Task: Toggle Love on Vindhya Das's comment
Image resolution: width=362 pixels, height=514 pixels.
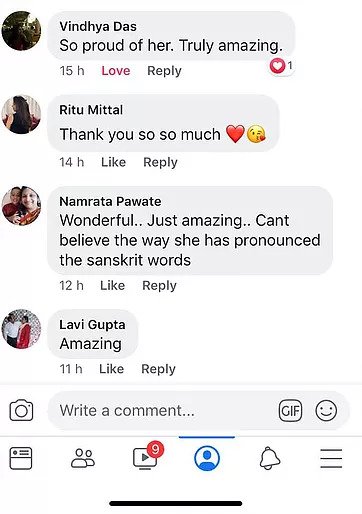Action: pyautogui.click(x=116, y=71)
